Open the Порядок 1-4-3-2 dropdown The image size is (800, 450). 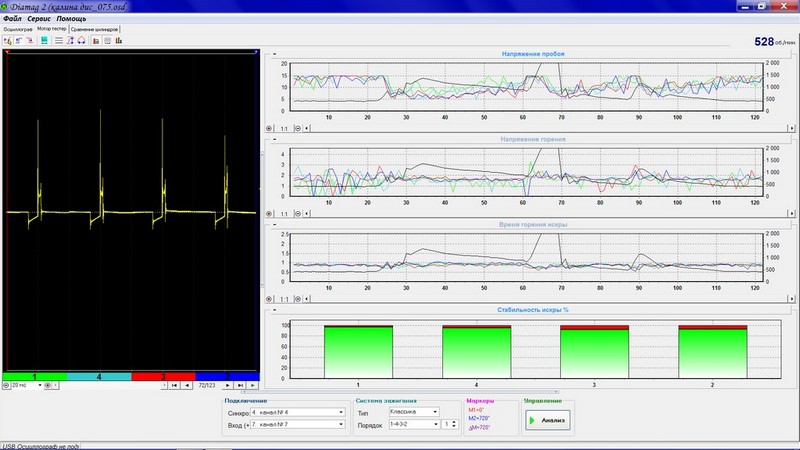click(x=414, y=424)
